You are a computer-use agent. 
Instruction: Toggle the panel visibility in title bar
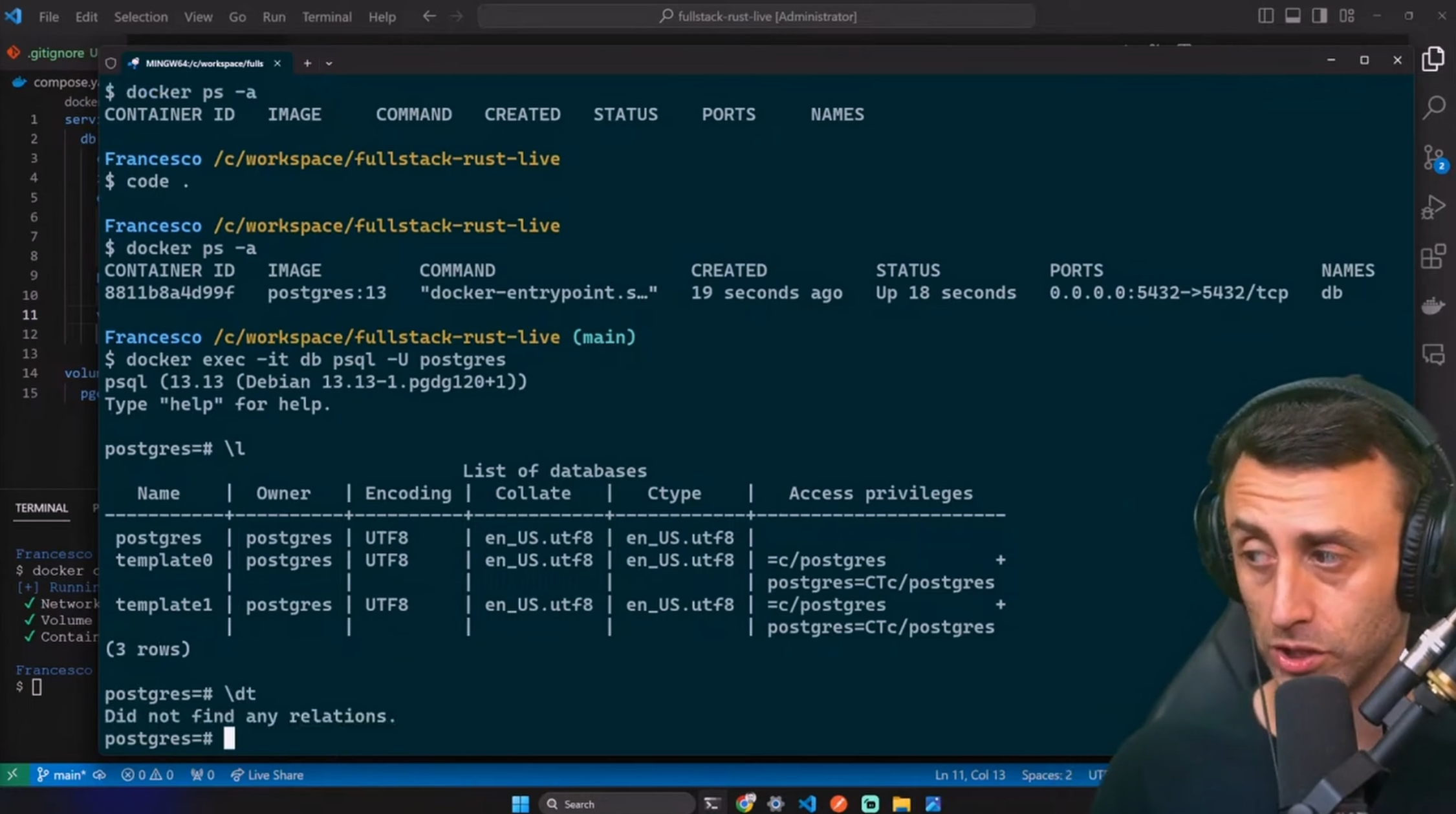(x=1293, y=16)
